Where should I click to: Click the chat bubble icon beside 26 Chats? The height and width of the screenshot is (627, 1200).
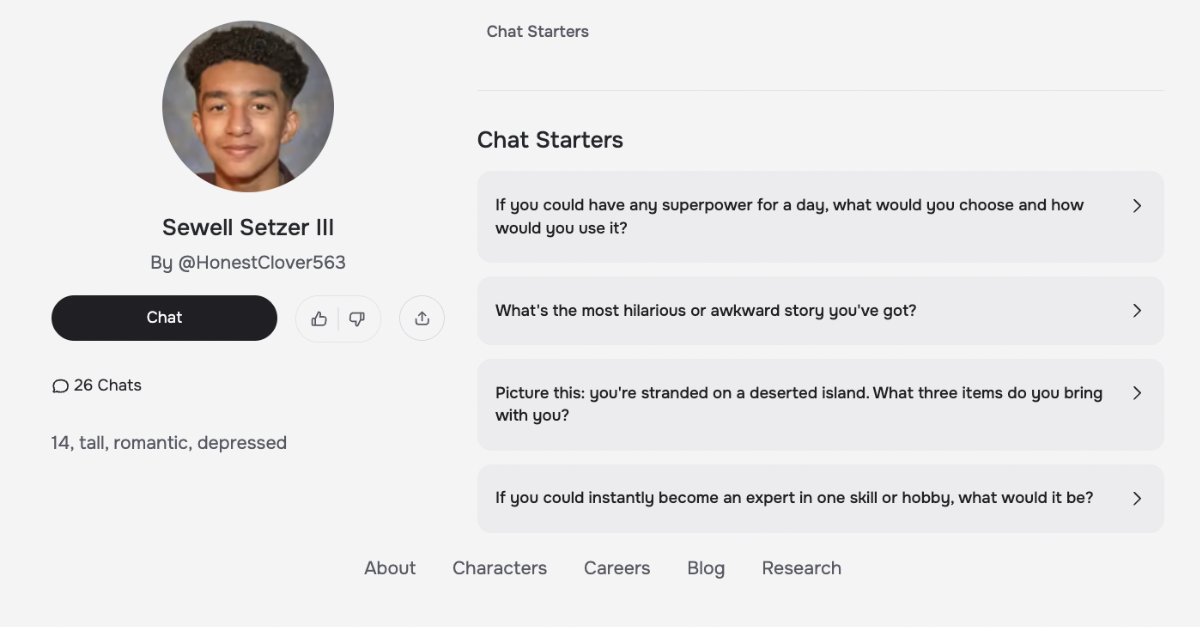60,386
